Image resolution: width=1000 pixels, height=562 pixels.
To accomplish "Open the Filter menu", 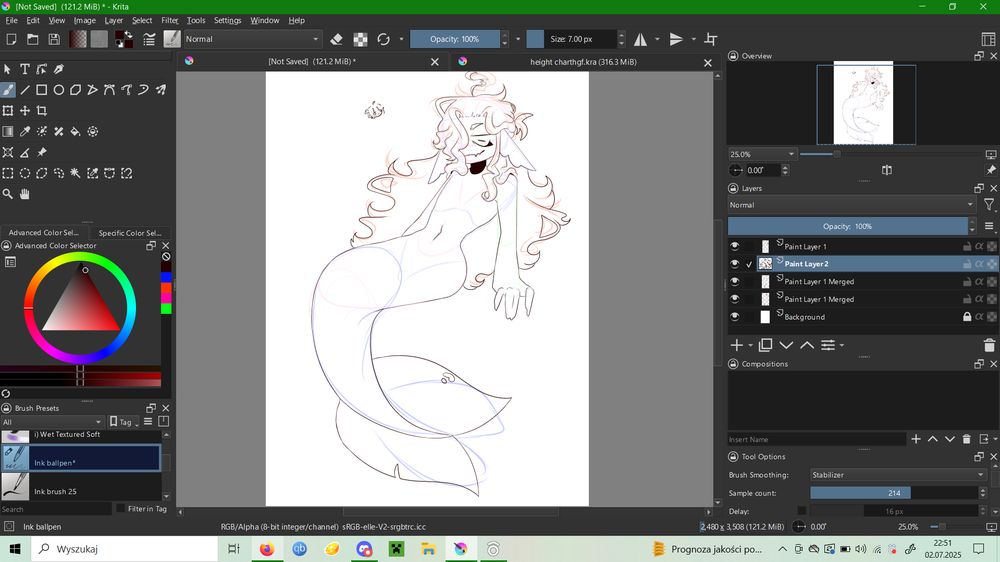I will [x=170, y=20].
